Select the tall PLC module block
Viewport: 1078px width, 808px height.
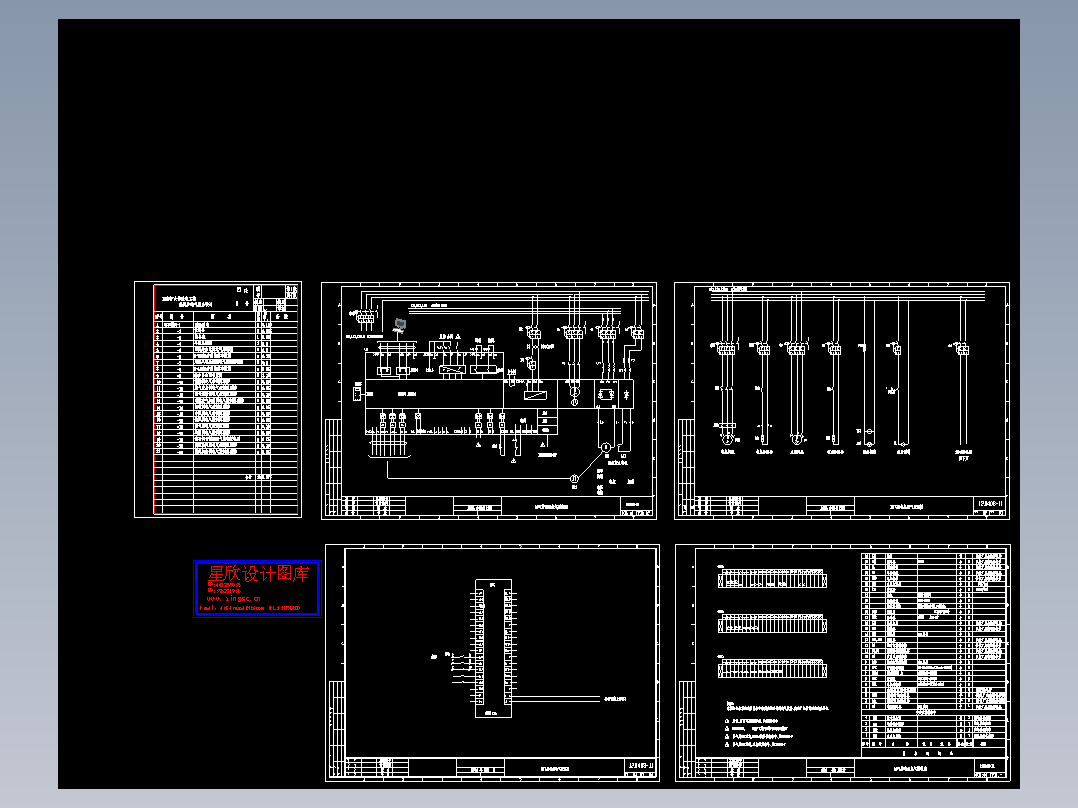coord(493,648)
